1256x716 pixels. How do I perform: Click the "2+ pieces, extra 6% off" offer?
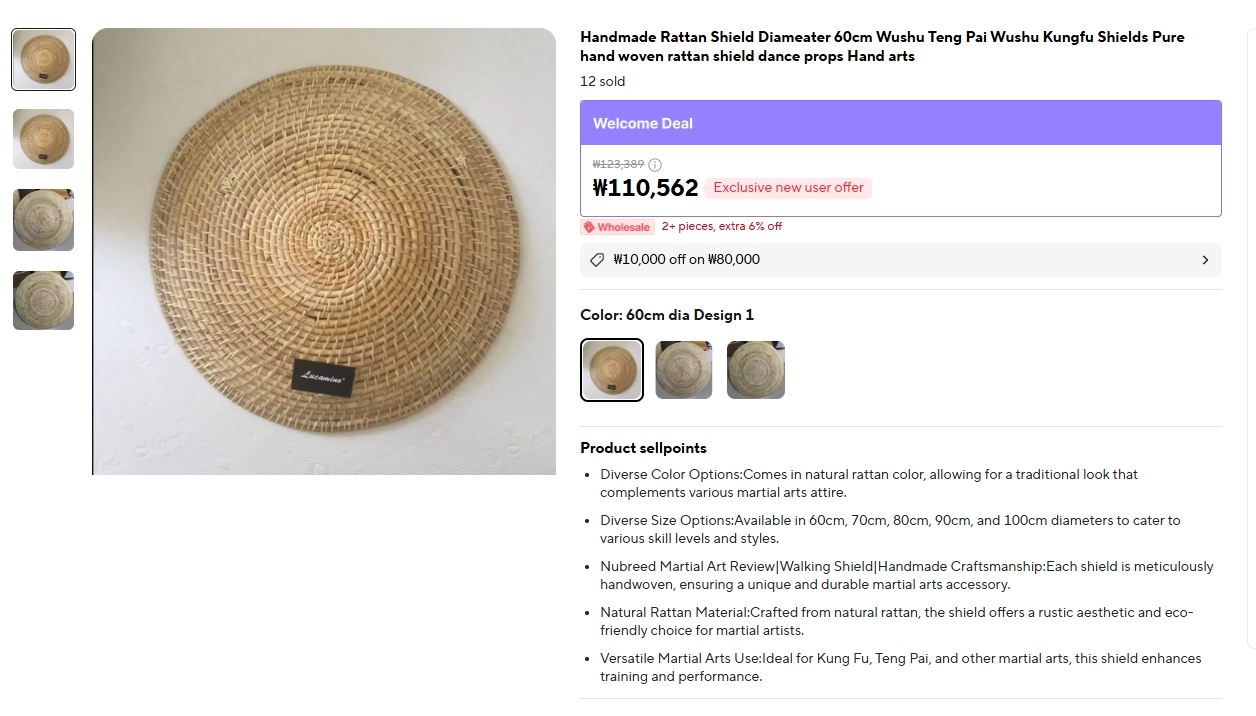click(722, 227)
